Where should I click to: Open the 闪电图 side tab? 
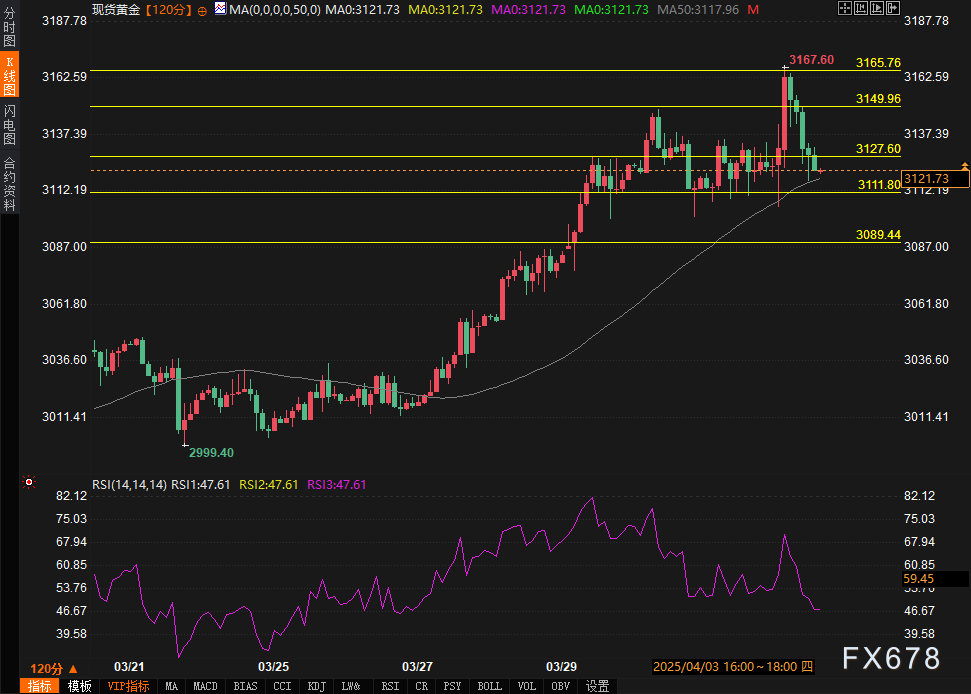coord(9,125)
